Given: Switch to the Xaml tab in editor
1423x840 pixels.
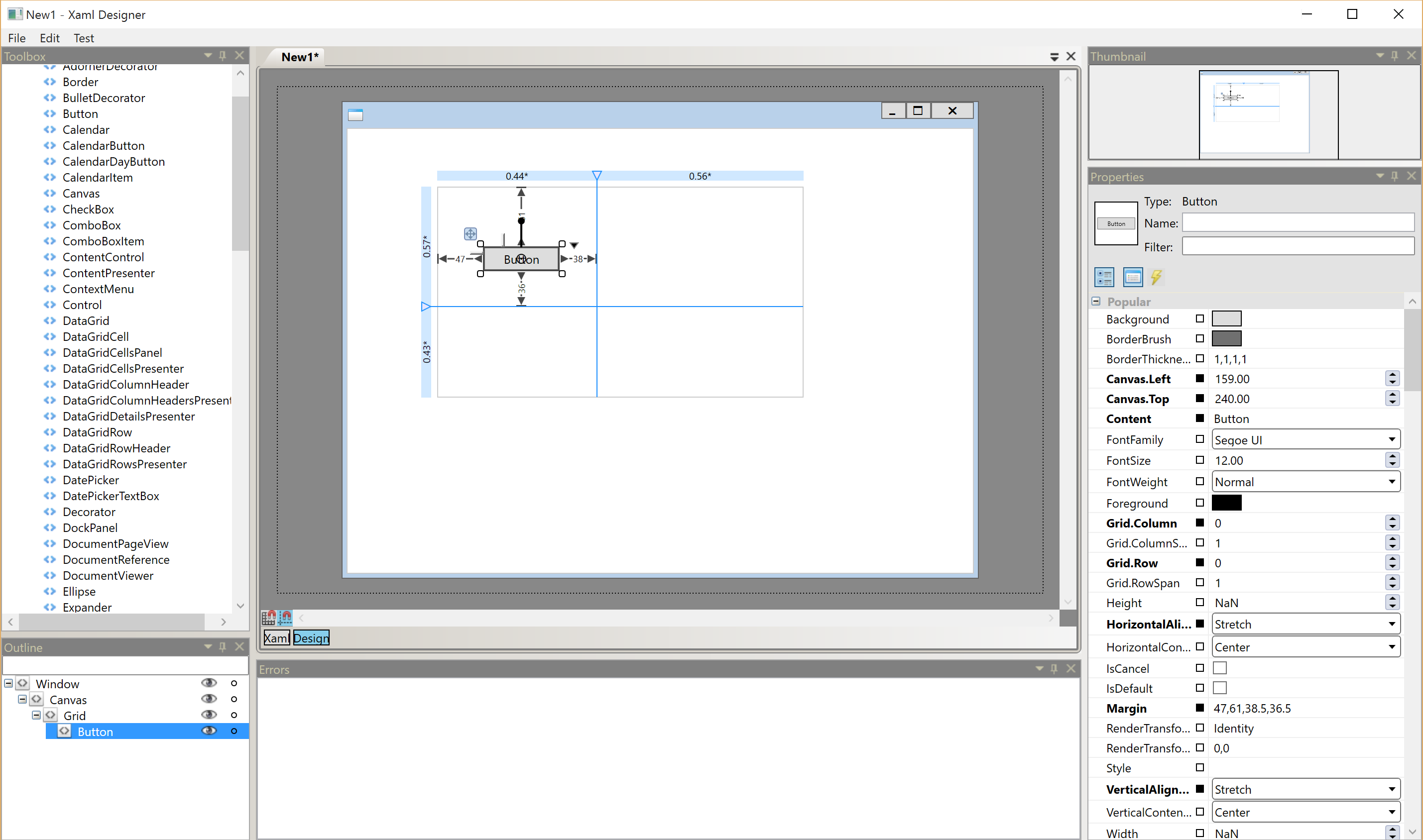Looking at the screenshot, I should click(275, 637).
